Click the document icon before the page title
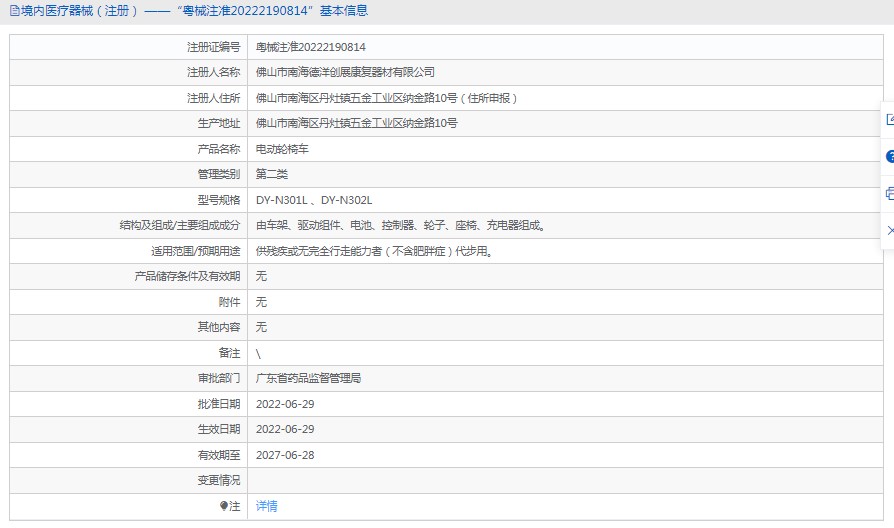Screen dimensions: 894x528 click(x=15, y=11)
